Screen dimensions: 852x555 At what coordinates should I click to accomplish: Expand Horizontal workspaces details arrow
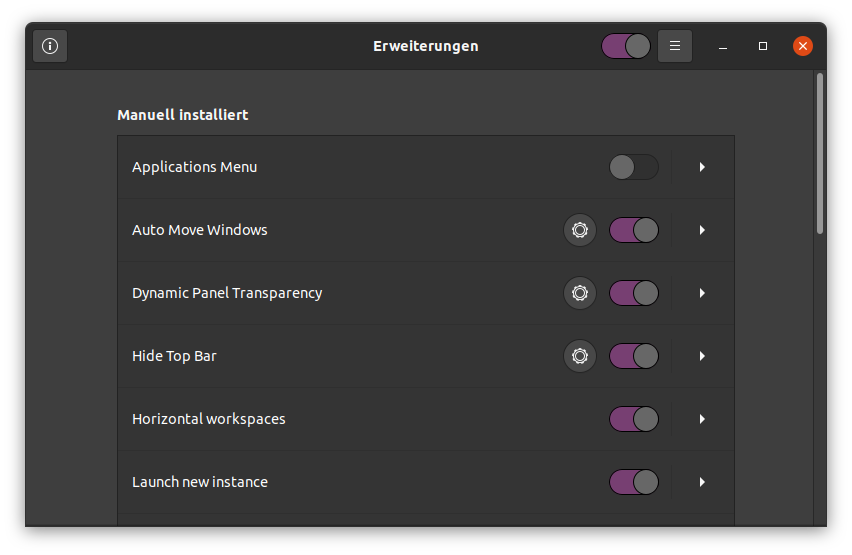point(702,419)
